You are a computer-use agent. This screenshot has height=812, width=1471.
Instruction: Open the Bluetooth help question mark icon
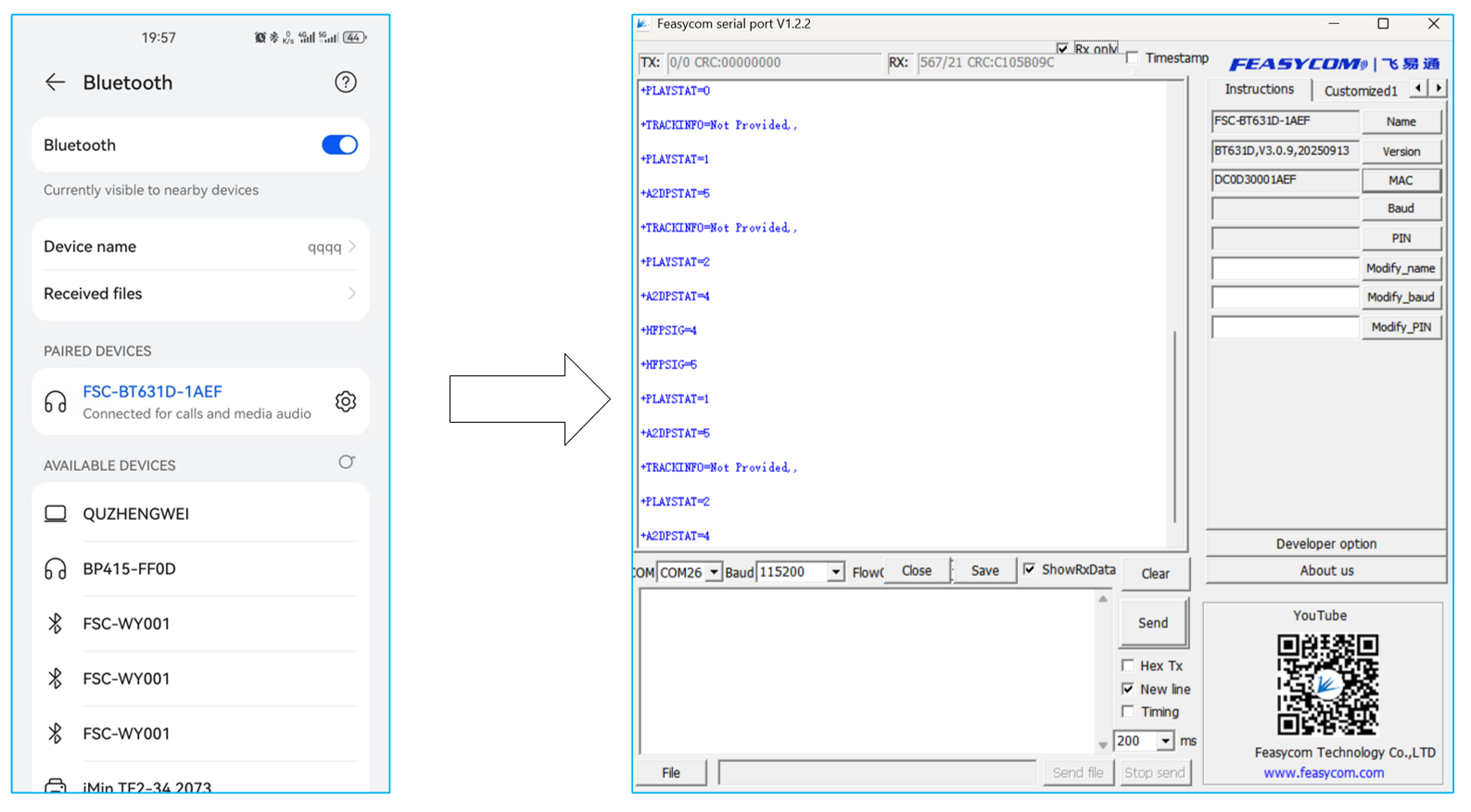click(346, 82)
